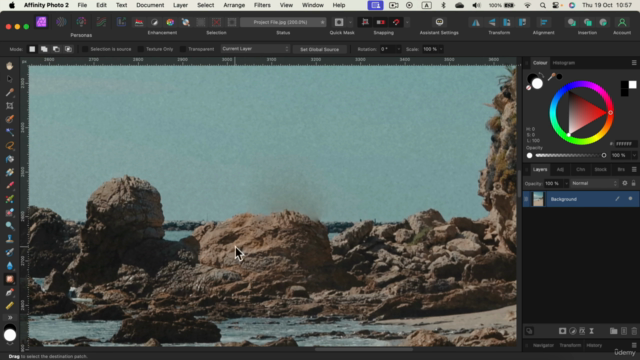The width and height of the screenshot is (640, 360).
Task: Select the Selection Brush tool
Action: (x=10, y=119)
